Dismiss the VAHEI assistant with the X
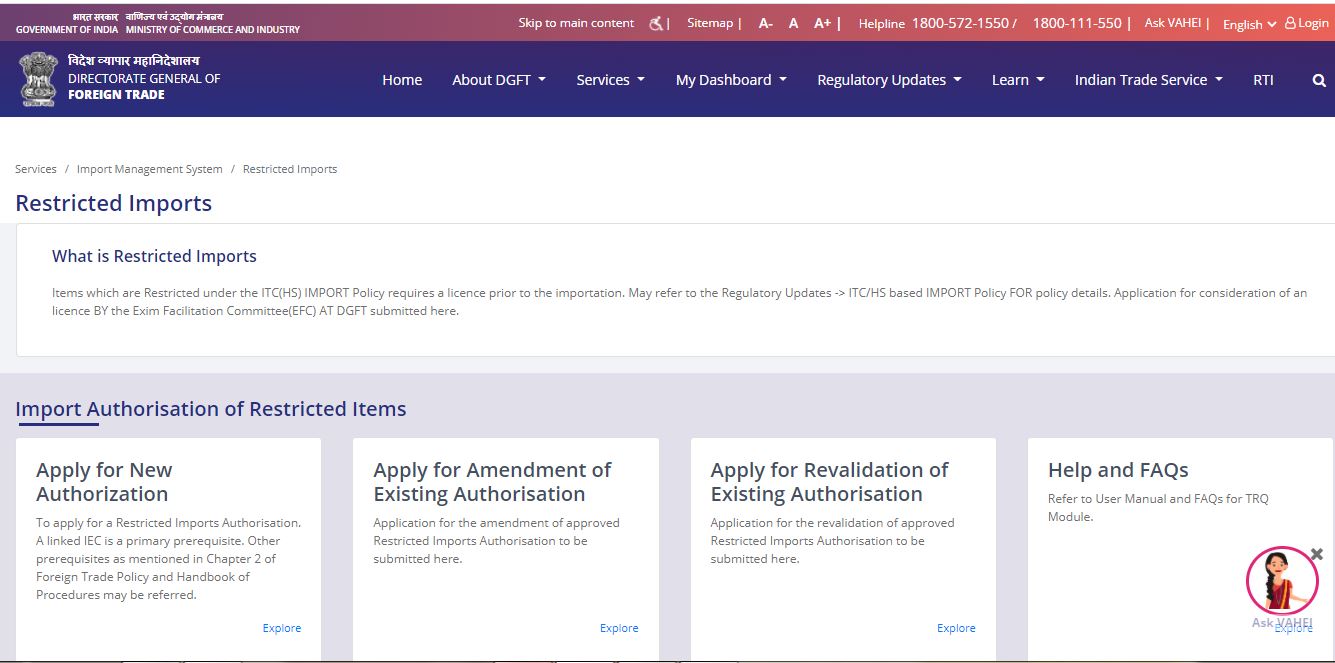The height and width of the screenshot is (663, 1335). [1315, 553]
